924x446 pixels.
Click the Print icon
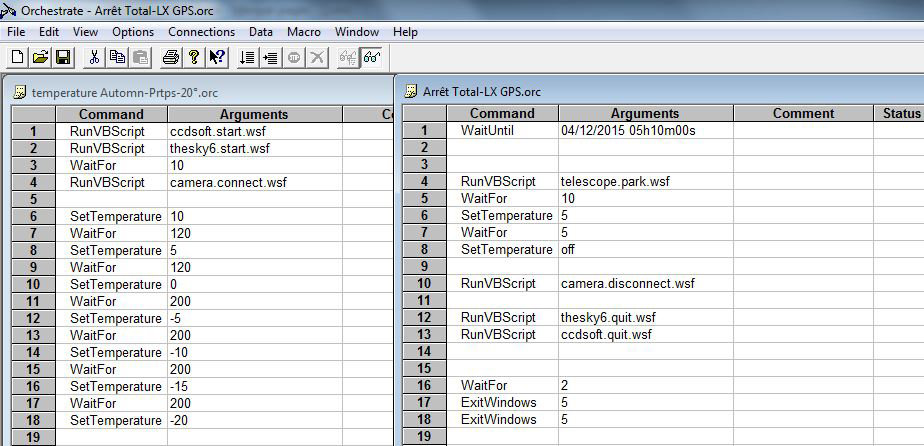click(171, 57)
